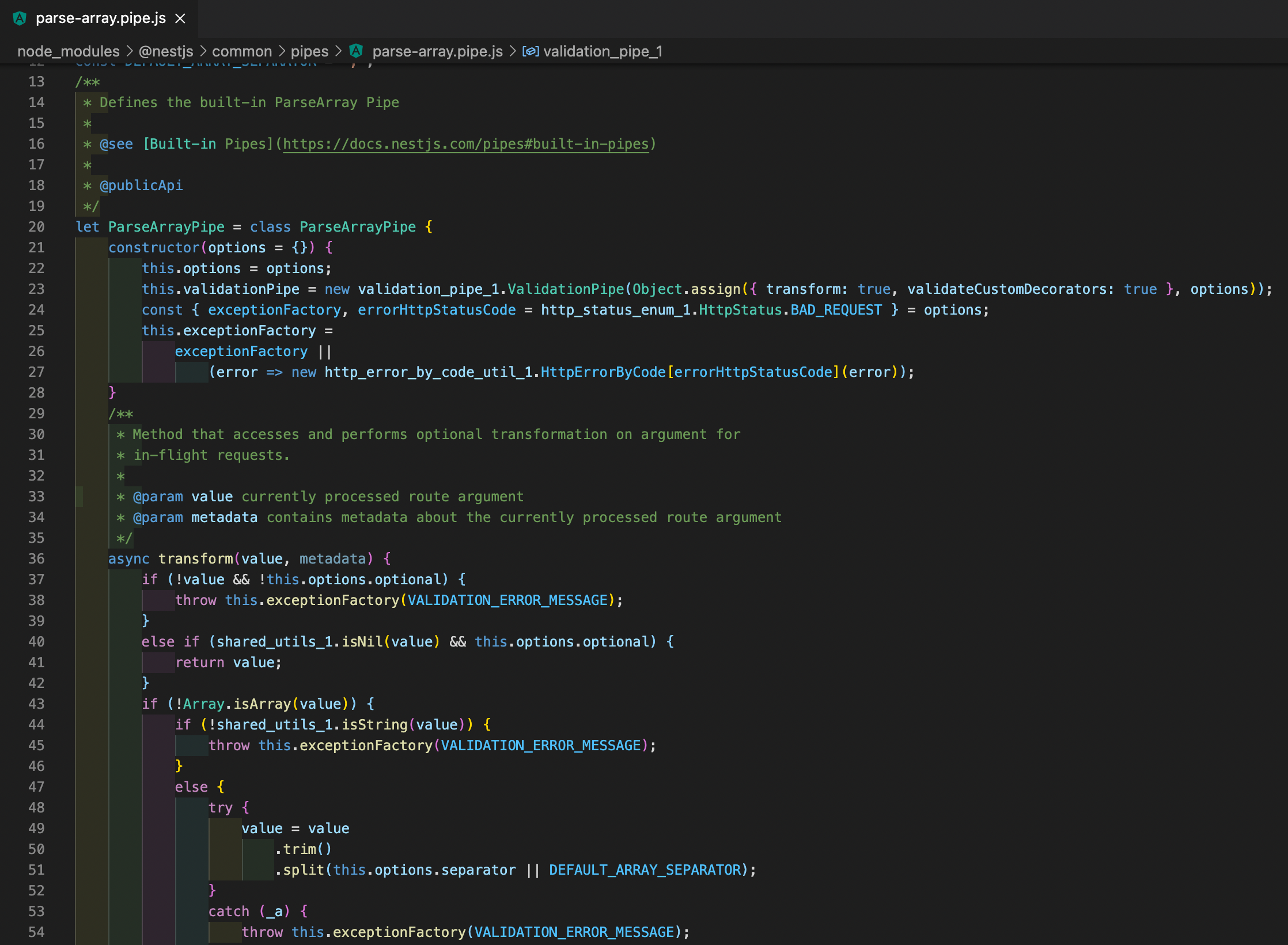Expand chevron after @nestjs breadcrumb

203,51
